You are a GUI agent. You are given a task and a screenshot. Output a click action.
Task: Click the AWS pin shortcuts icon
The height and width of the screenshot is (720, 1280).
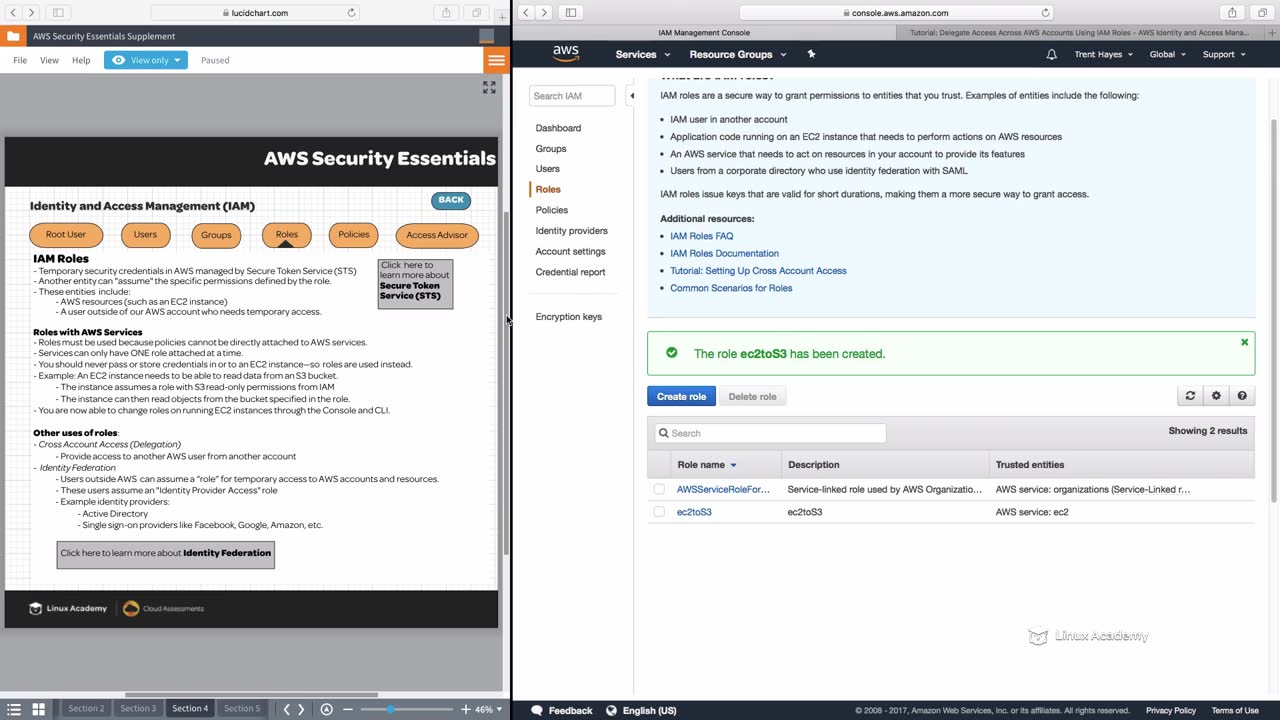811,54
